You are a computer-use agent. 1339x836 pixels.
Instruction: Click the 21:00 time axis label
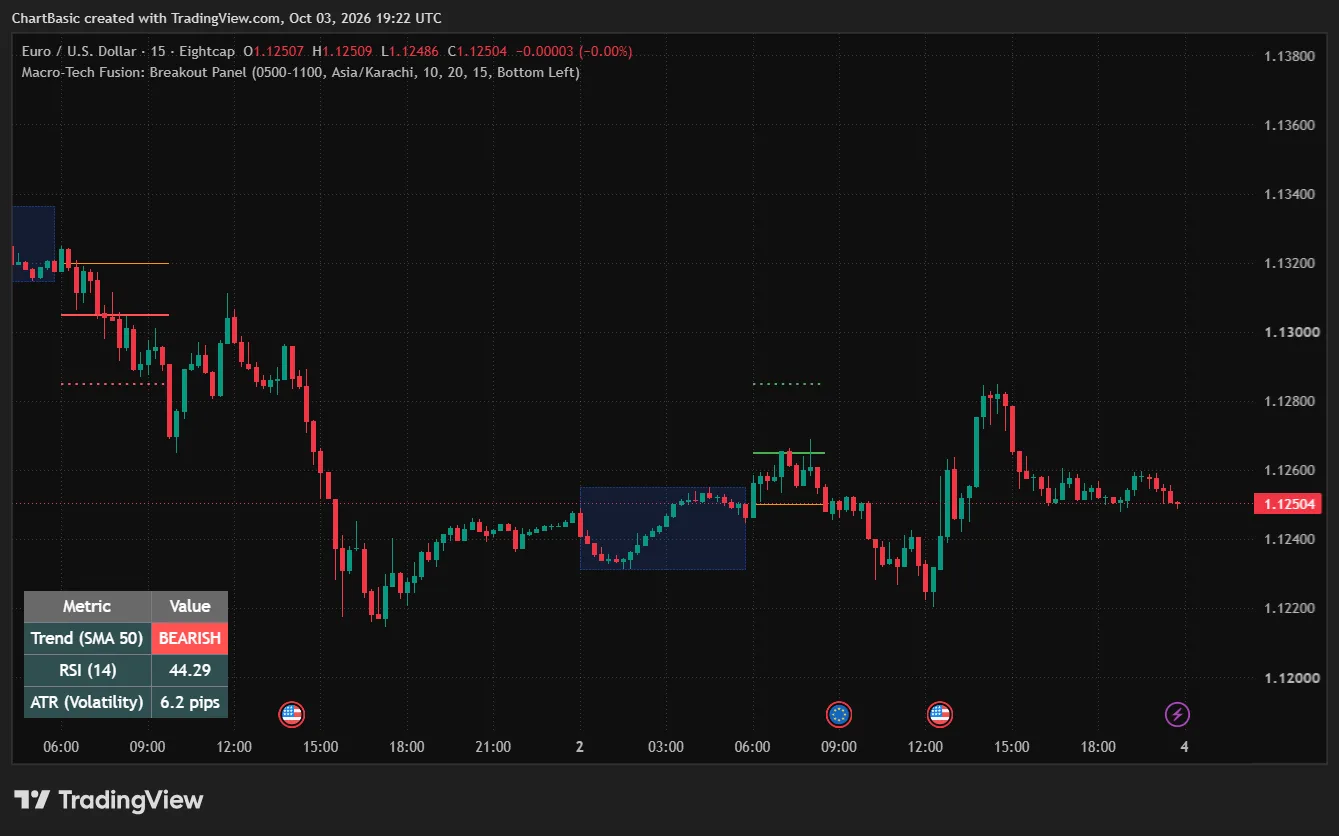[x=493, y=747]
